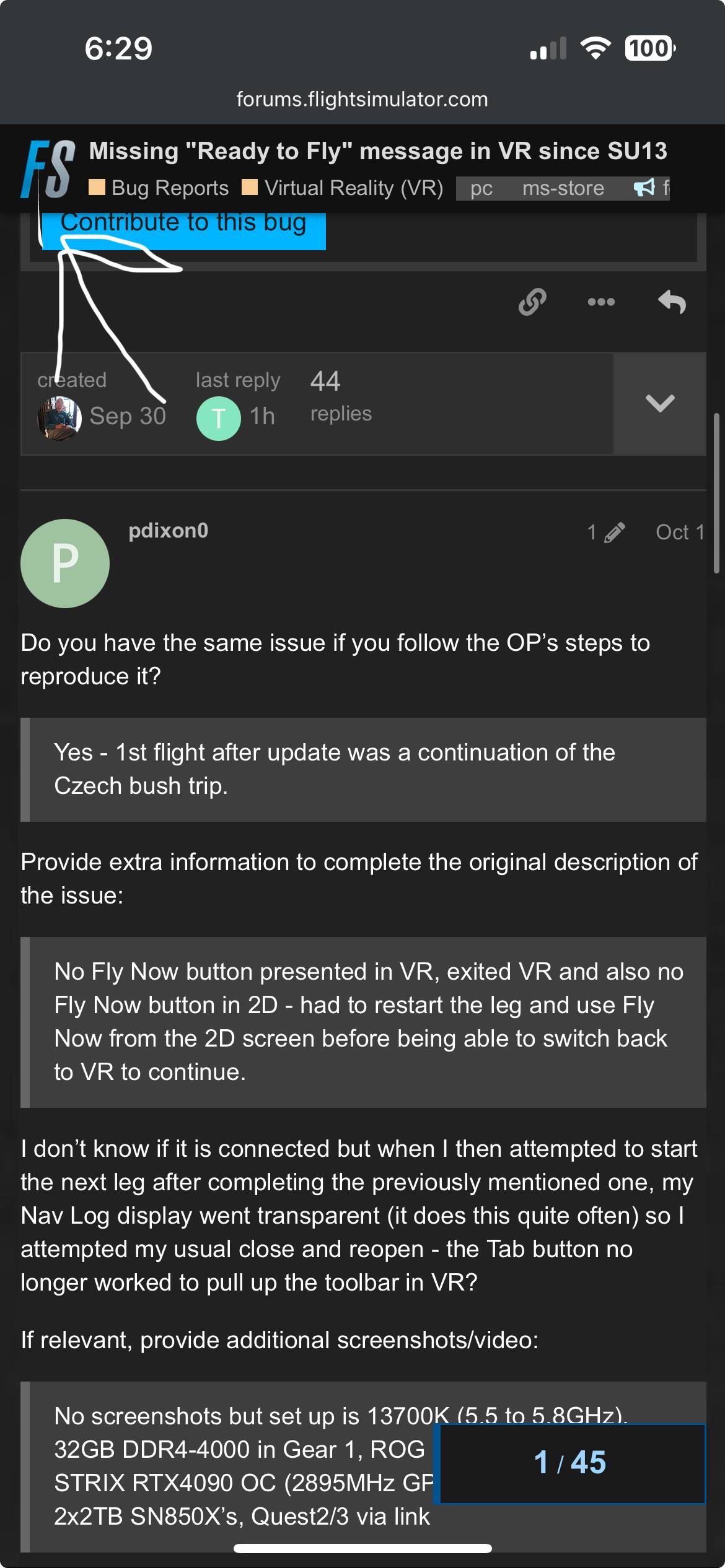This screenshot has width=725, height=1568.
Task: Tap the forums.flightsimulator.com address bar
Action: (362, 99)
